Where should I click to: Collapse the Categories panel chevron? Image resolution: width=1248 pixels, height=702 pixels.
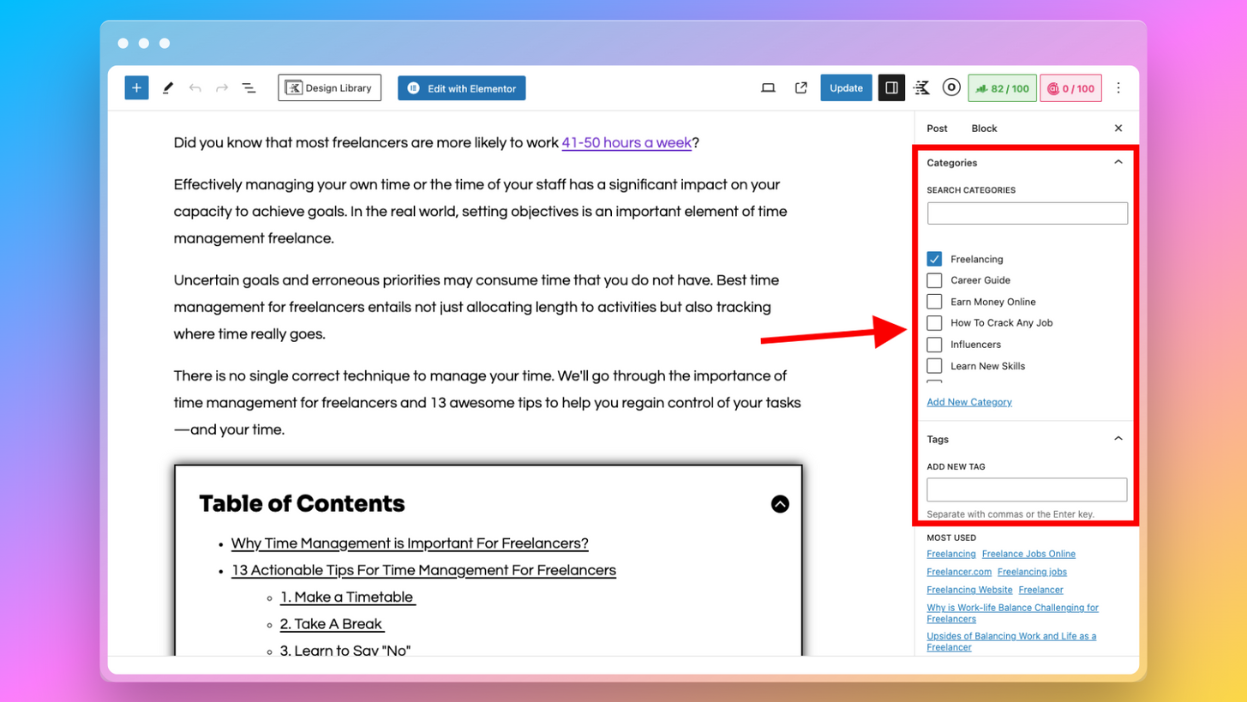[x=1117, y=161]
